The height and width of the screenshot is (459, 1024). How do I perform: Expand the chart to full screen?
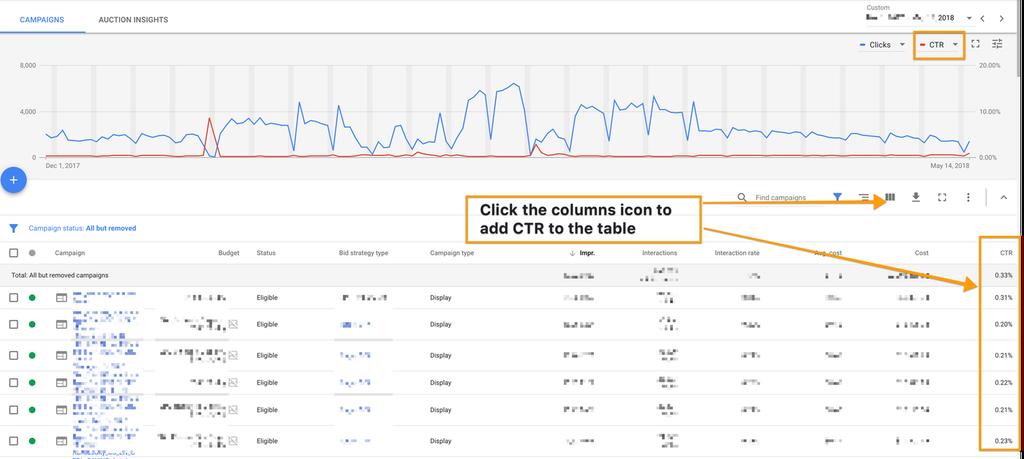pos(976,44)
